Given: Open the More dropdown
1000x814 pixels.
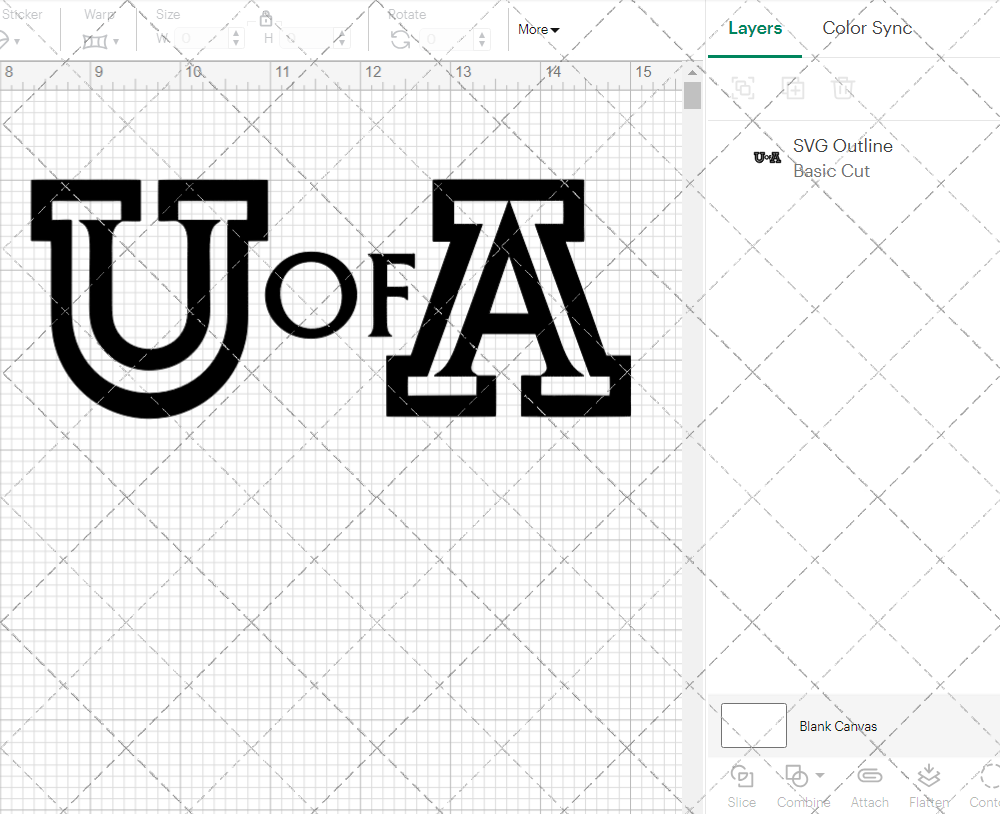Looking at the screenshot, I should (537, 30).
